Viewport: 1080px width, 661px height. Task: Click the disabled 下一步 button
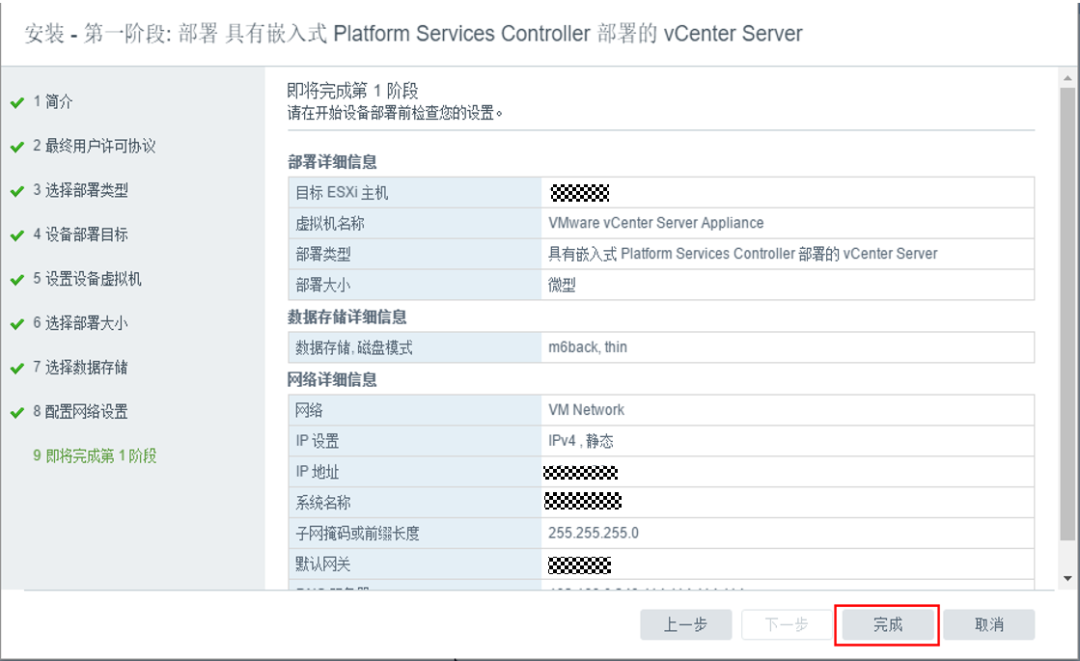tap(786, 625)
